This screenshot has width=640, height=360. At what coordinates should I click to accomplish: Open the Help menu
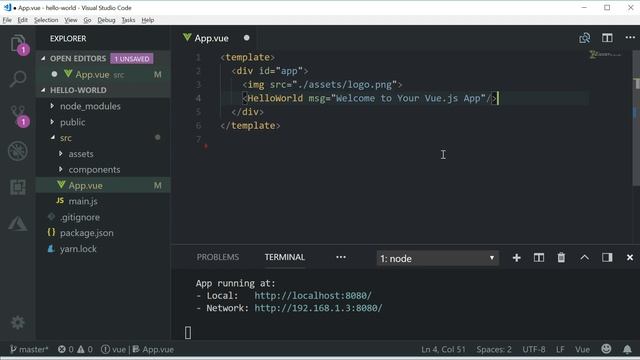click(x=147, y=20)
